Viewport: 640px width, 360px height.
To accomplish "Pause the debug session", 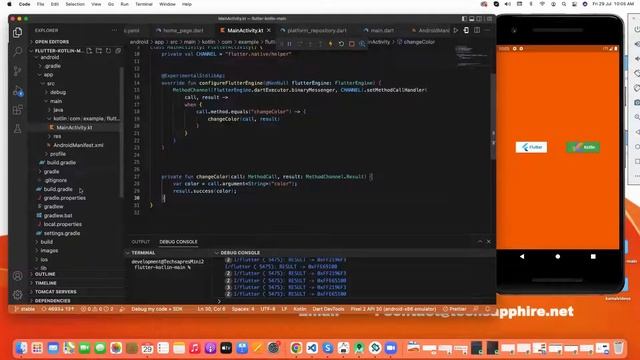I will (x=289, y=44).
